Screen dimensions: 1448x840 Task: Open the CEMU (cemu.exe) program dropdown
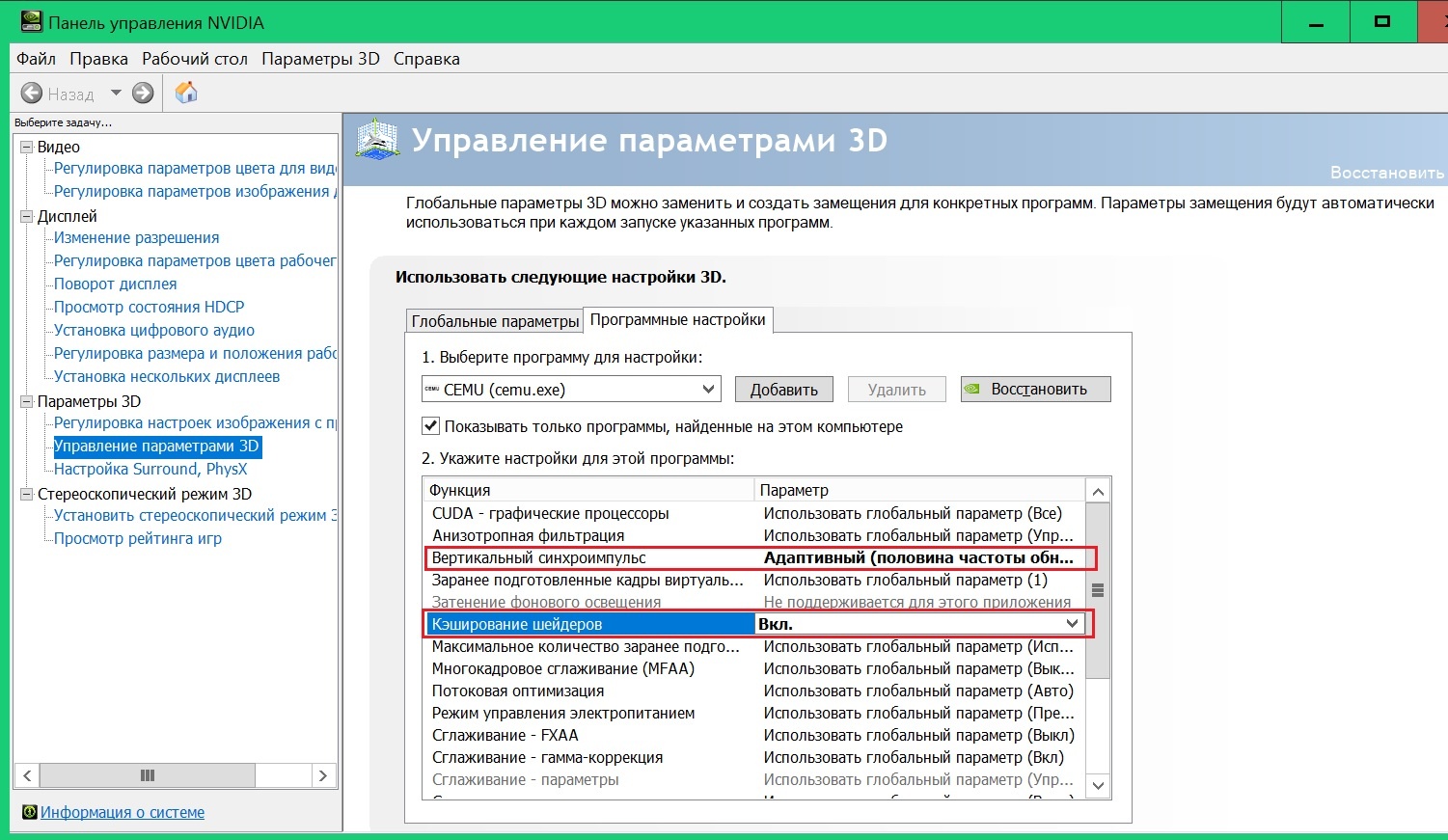pos(708,390)
